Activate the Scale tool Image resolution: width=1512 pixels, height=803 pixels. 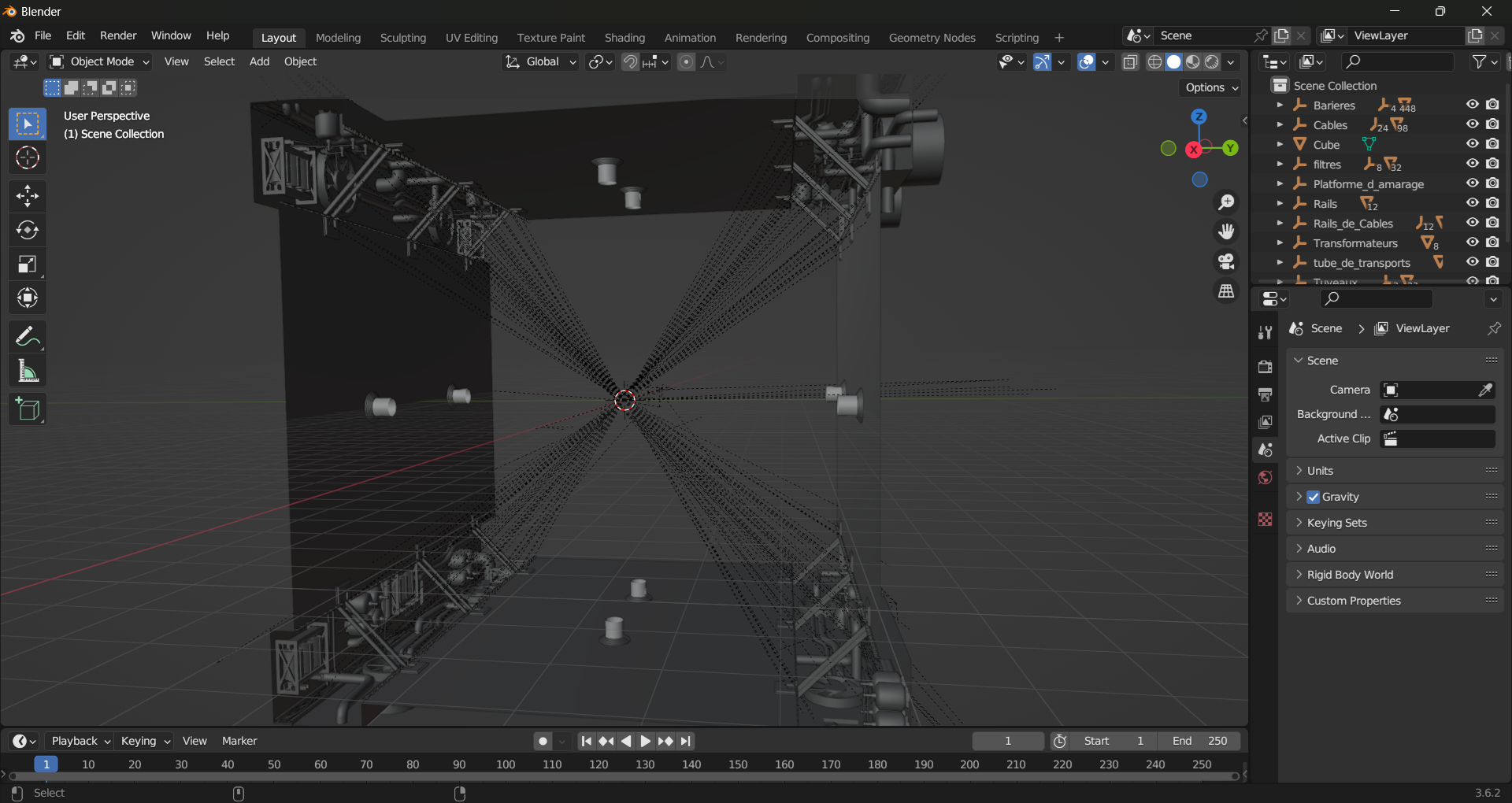point(28,265)
